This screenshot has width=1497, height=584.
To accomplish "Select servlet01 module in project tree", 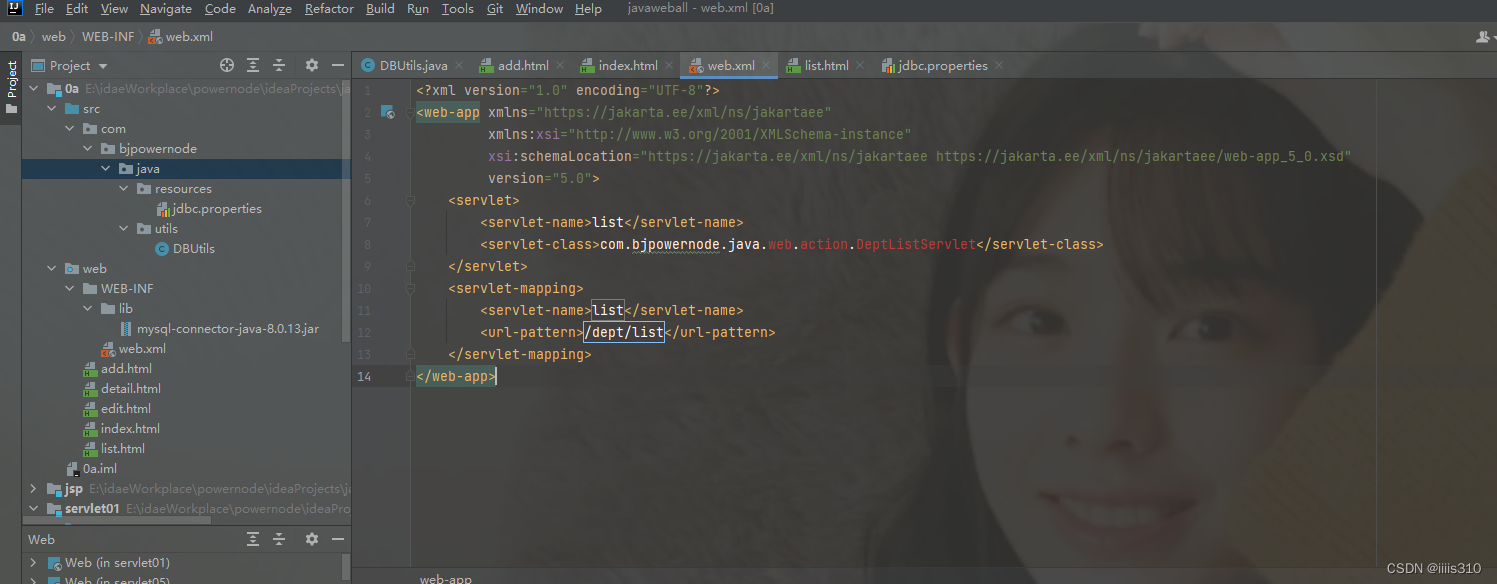I will click(x=92, y=509).
